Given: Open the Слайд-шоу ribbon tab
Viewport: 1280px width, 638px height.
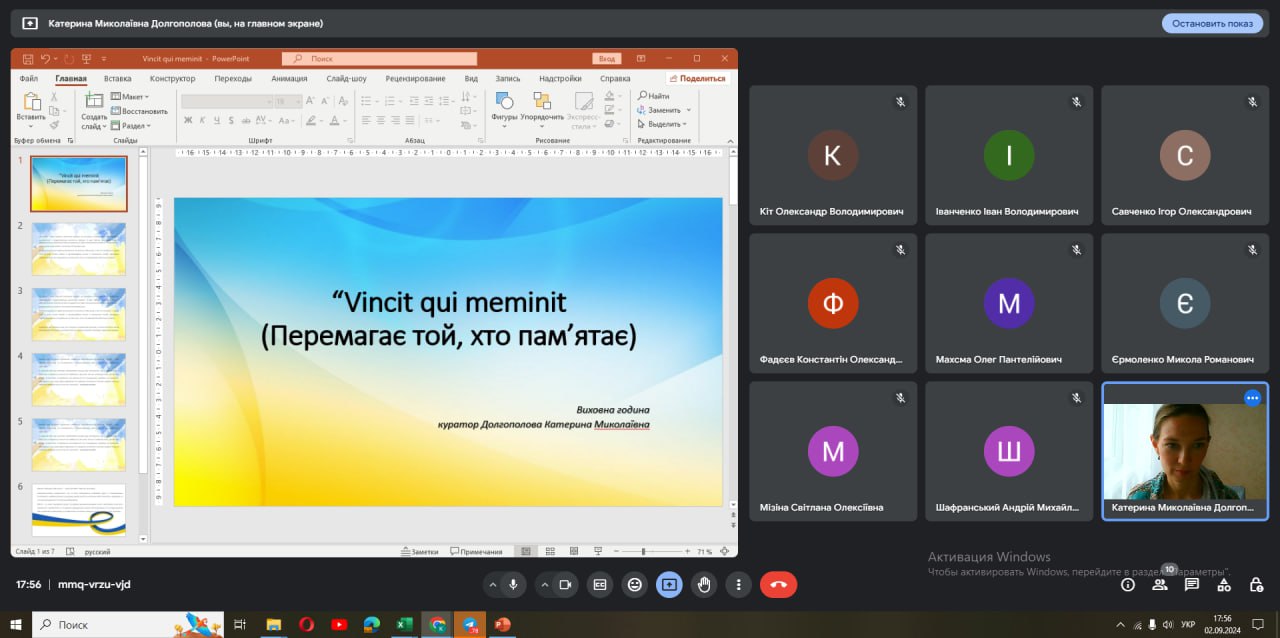Looking at the screenshot, I should (x=346, y=78).
